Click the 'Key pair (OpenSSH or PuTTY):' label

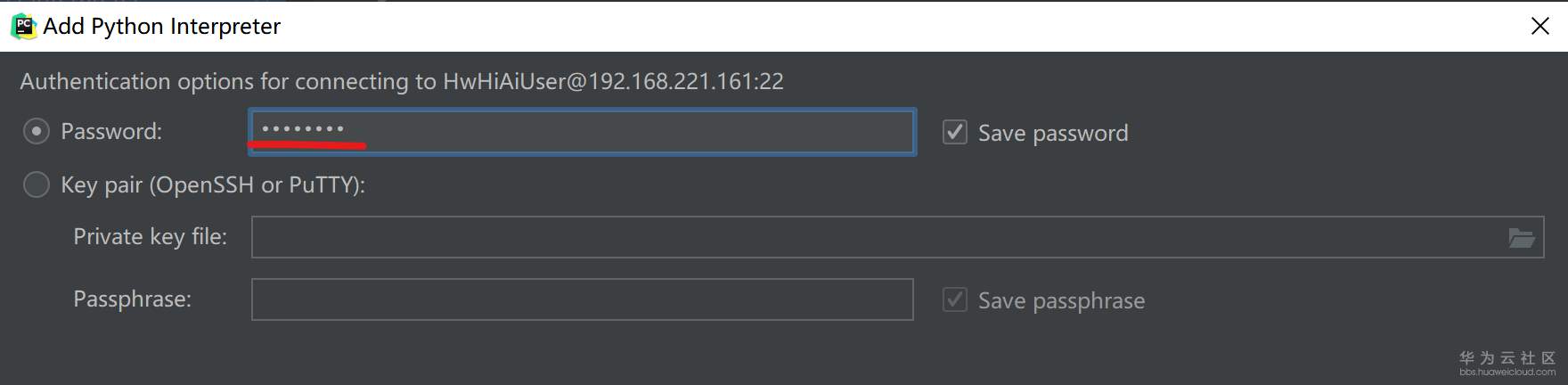point(213,184)
